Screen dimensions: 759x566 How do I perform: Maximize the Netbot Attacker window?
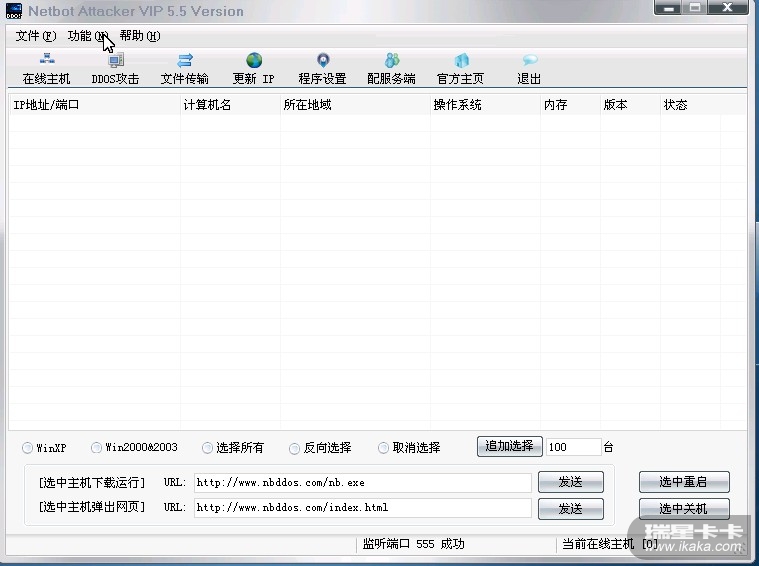point(695,8)
